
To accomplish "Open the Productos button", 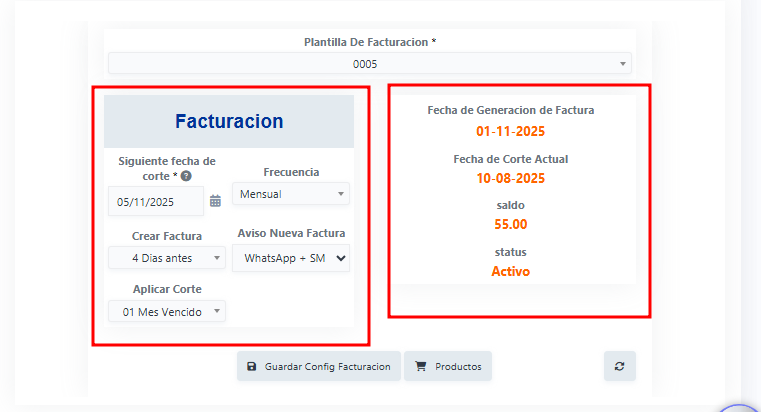I will pos(448,366).
